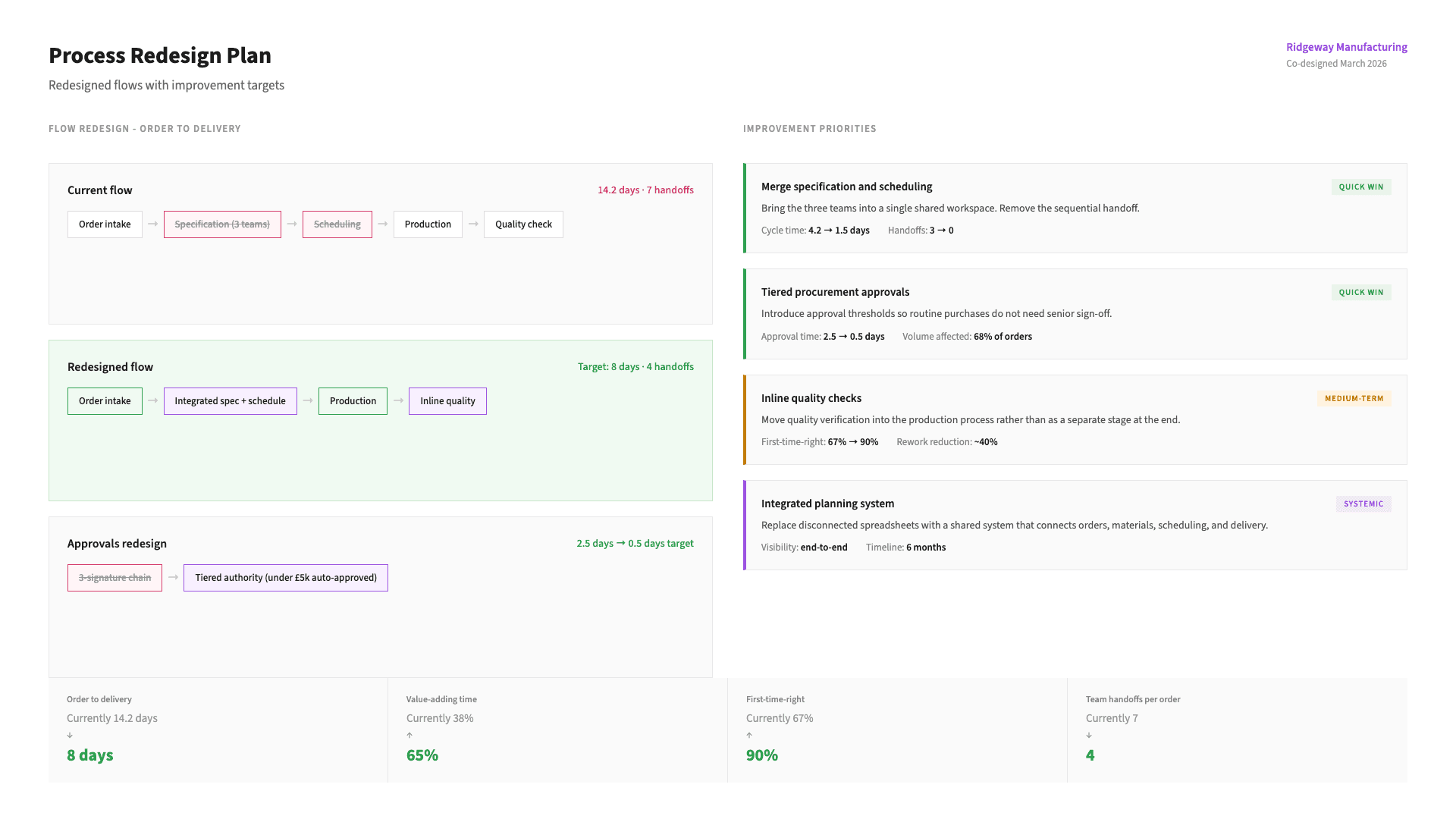Click Quick Win badge on Tiered procurement approvals

tap(1360, 293)
